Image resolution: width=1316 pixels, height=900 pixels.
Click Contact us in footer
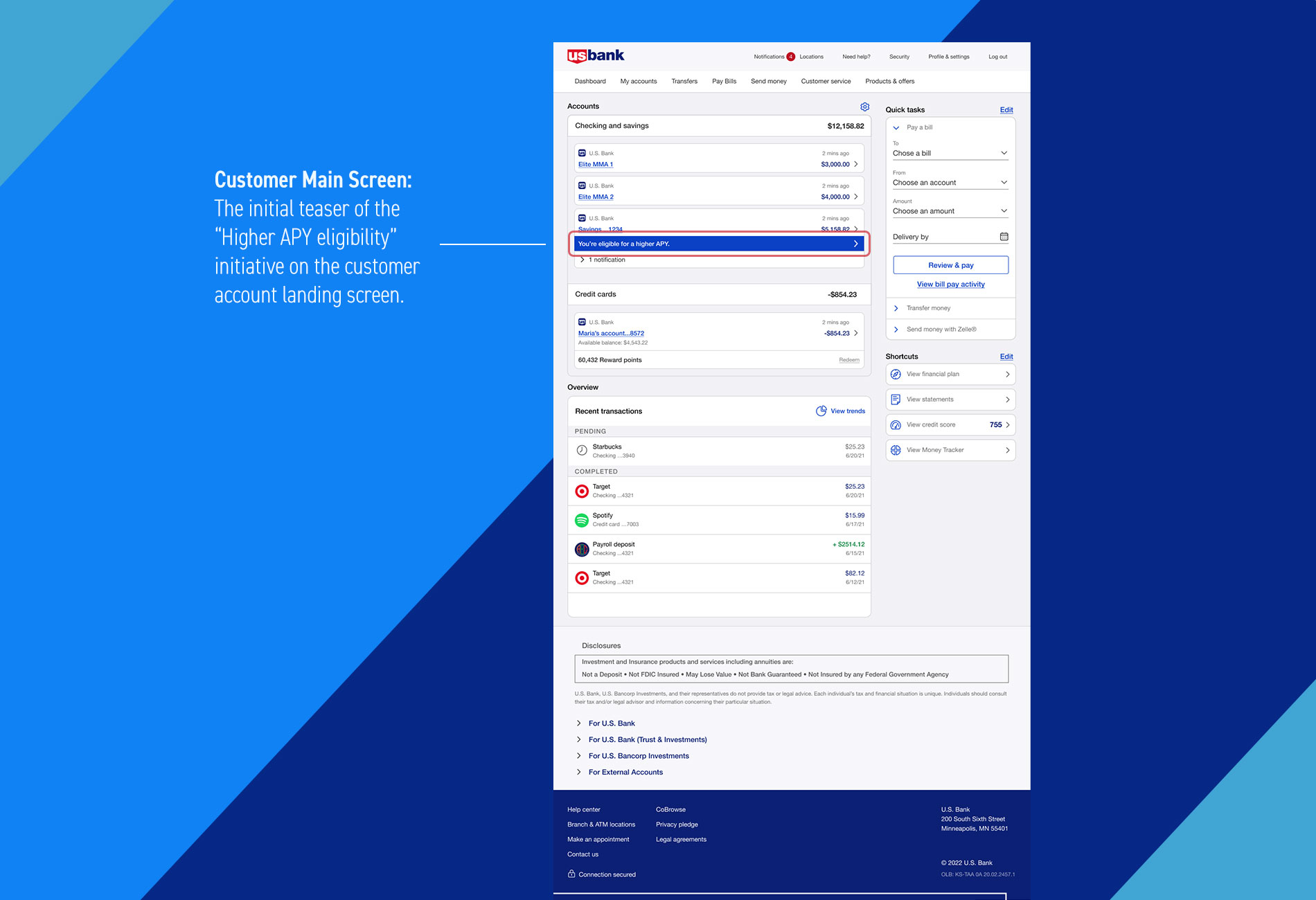click(x=583, y=854)
